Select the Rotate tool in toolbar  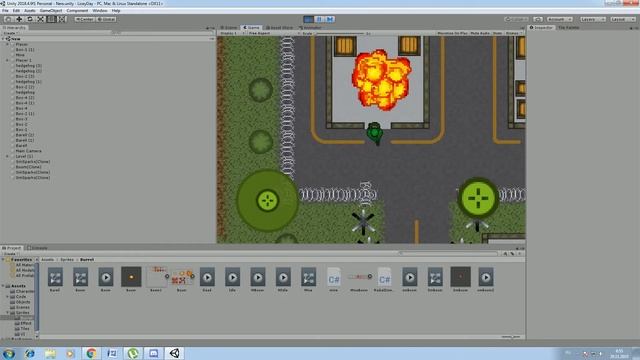coord(30,19)
